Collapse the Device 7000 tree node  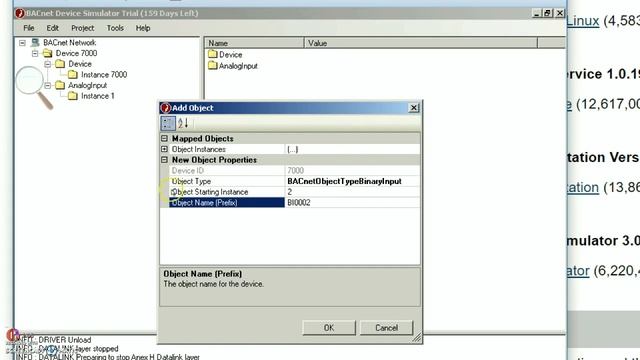click(35, 53)
